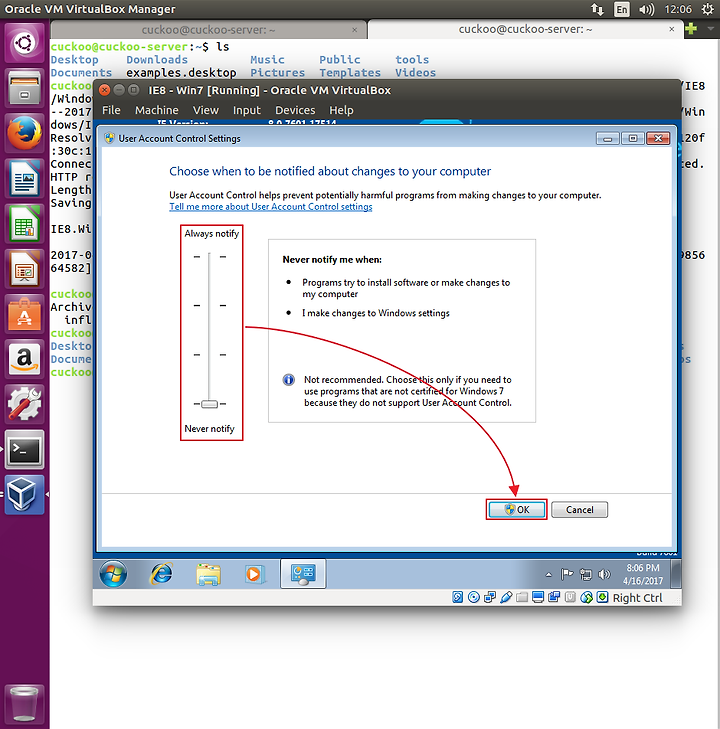Open VirtualBox Help menu
This screenshot has height=729, width=720.
(x=341, y=110)
